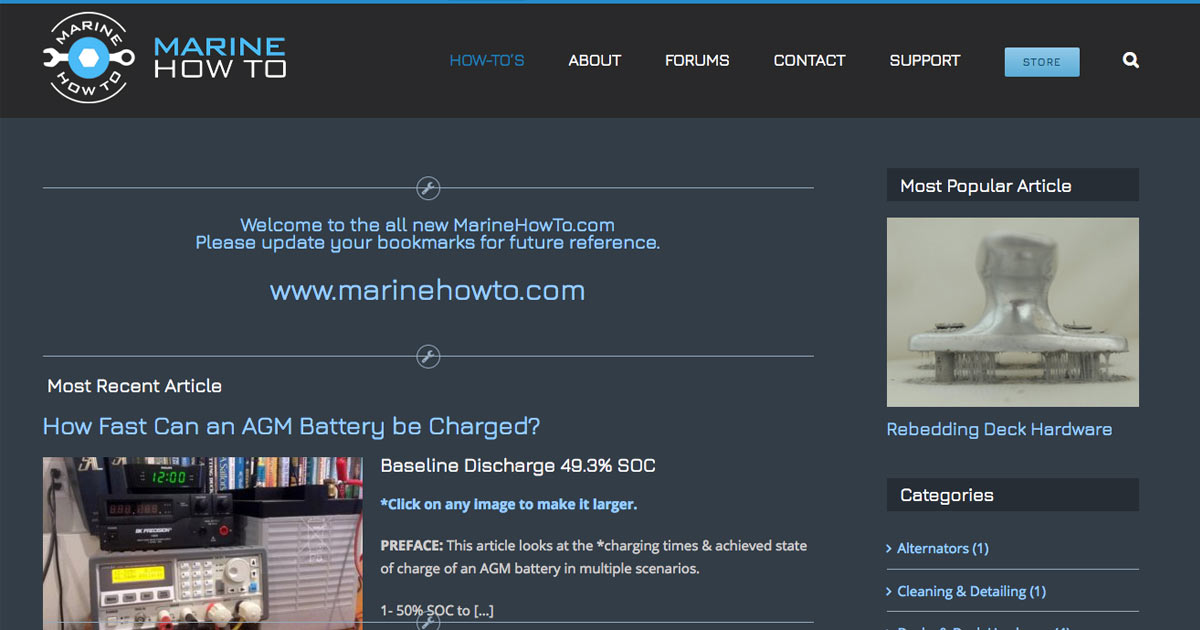The width and height of the screenshot is (1200, 630).
Task: Click the chevron beside Alternators
Action: click(889, 548)
